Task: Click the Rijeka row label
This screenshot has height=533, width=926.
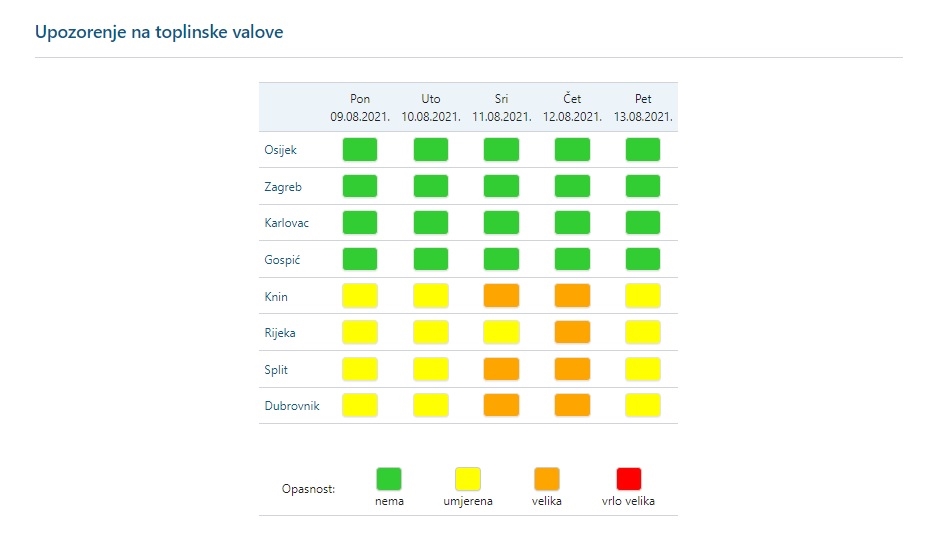Action: 280,333
